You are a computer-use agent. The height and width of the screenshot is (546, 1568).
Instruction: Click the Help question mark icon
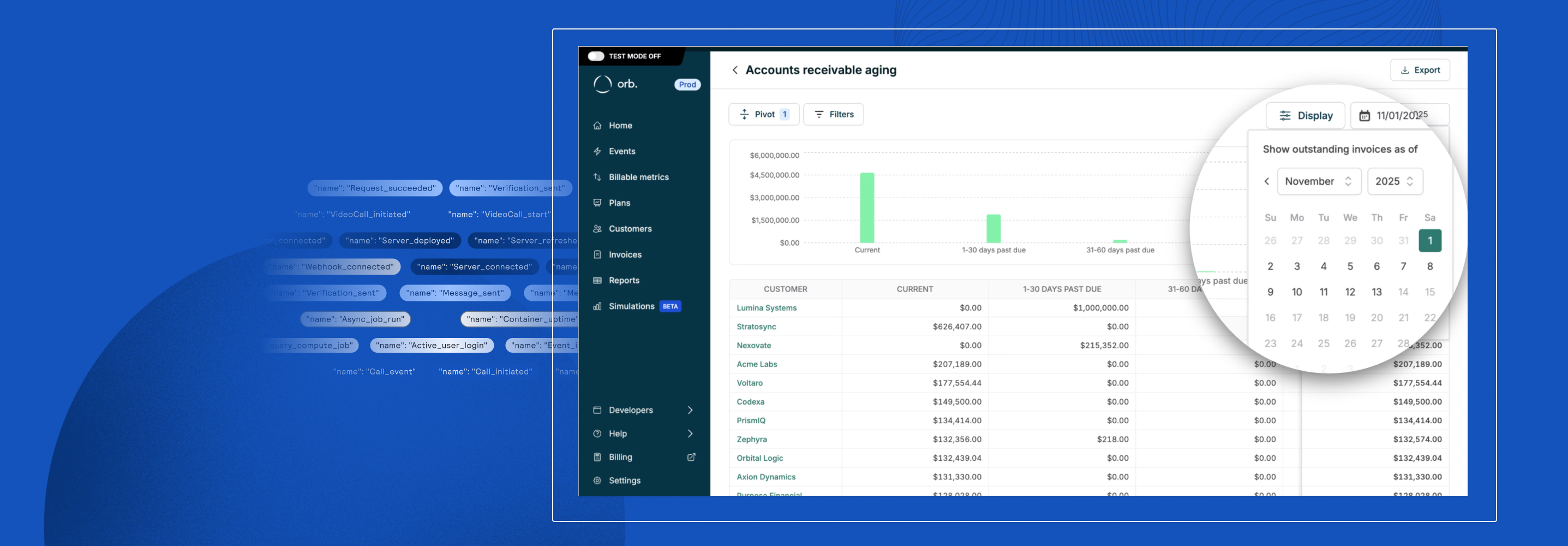(597, 434)
